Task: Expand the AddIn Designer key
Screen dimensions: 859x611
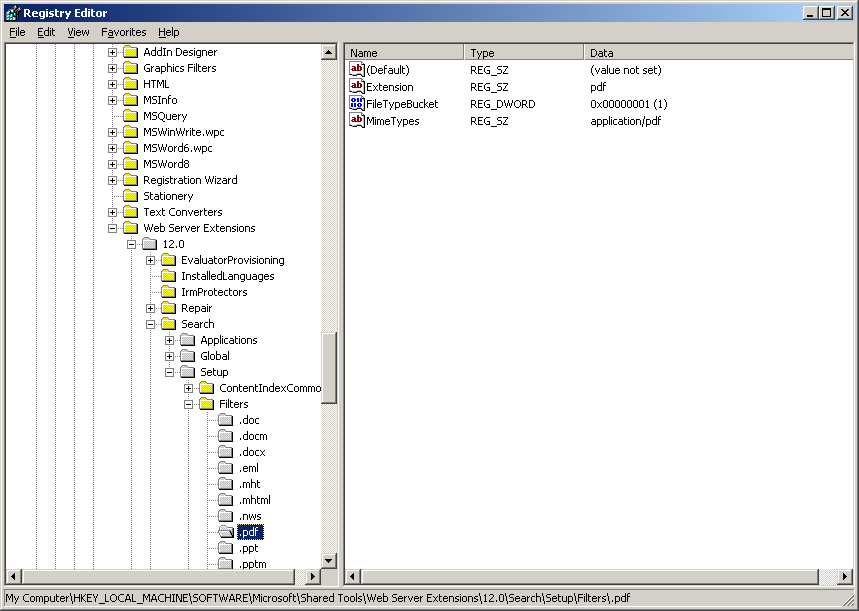Action: 112,53
